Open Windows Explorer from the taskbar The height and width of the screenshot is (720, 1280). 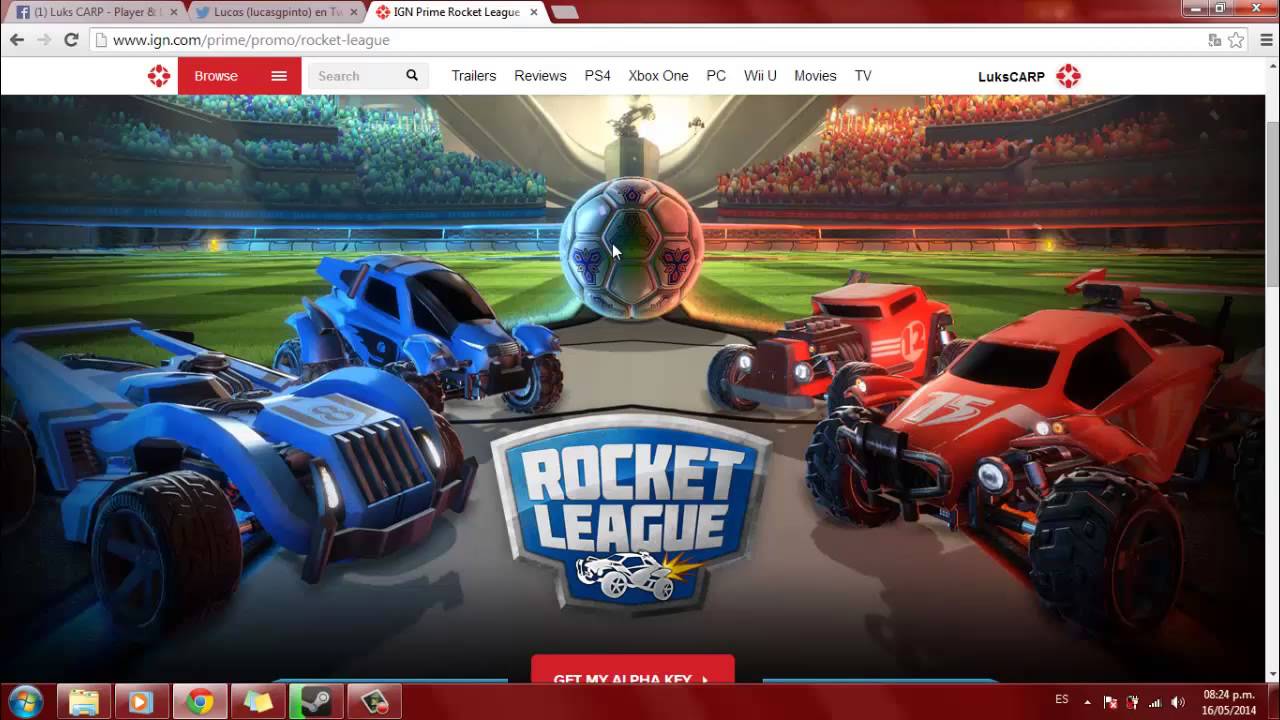click(x=84, y=702)
